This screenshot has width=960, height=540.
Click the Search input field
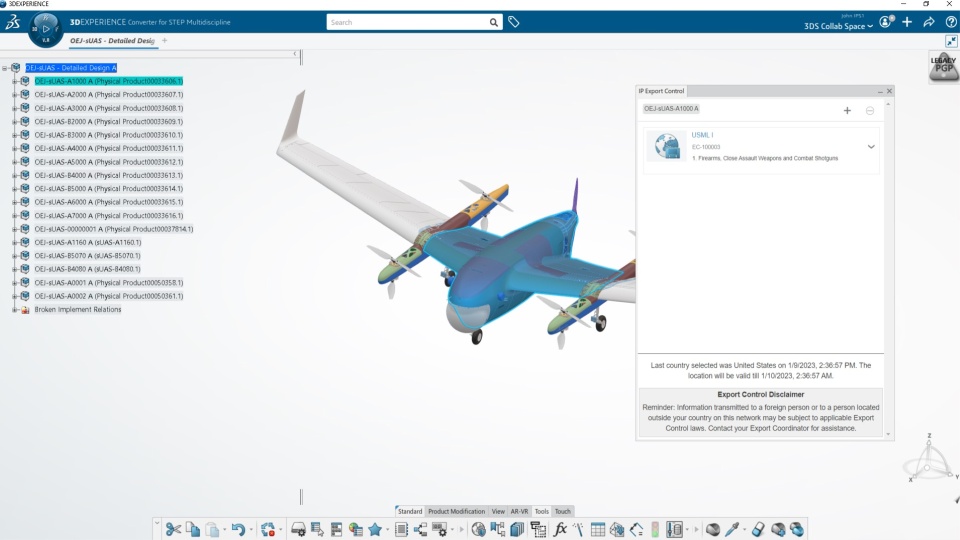[408, 23]
